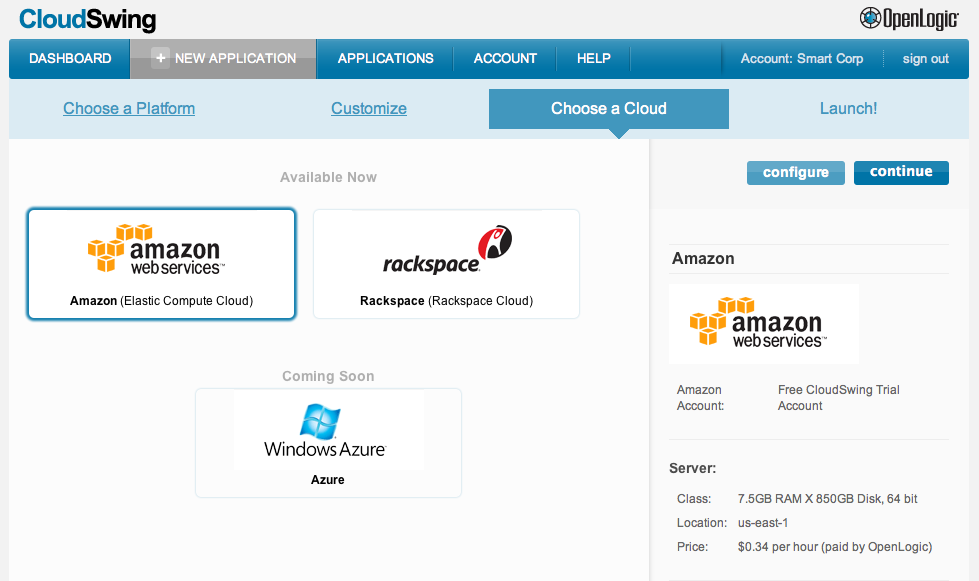Click the Coming Soon heading
The image size is (979, 581).
click(x=328, y=376)
